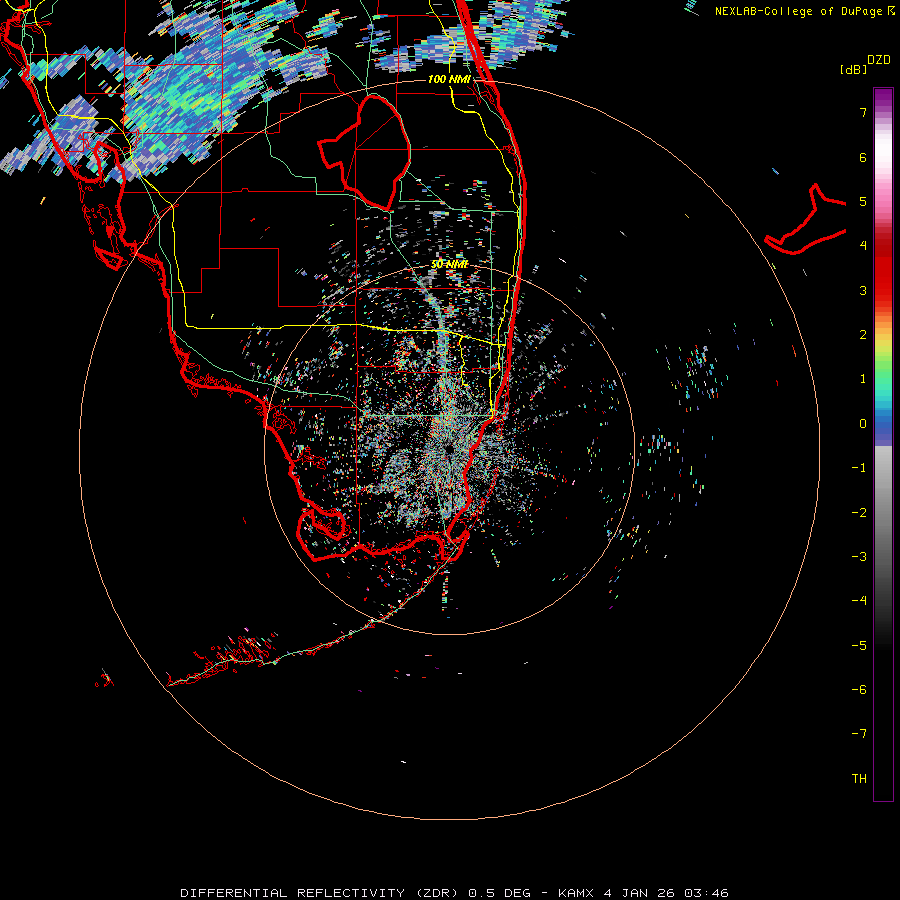Click the 100 NMI range ring label
This screenshot has height=900, width=900.
click(x=449, y=79)
